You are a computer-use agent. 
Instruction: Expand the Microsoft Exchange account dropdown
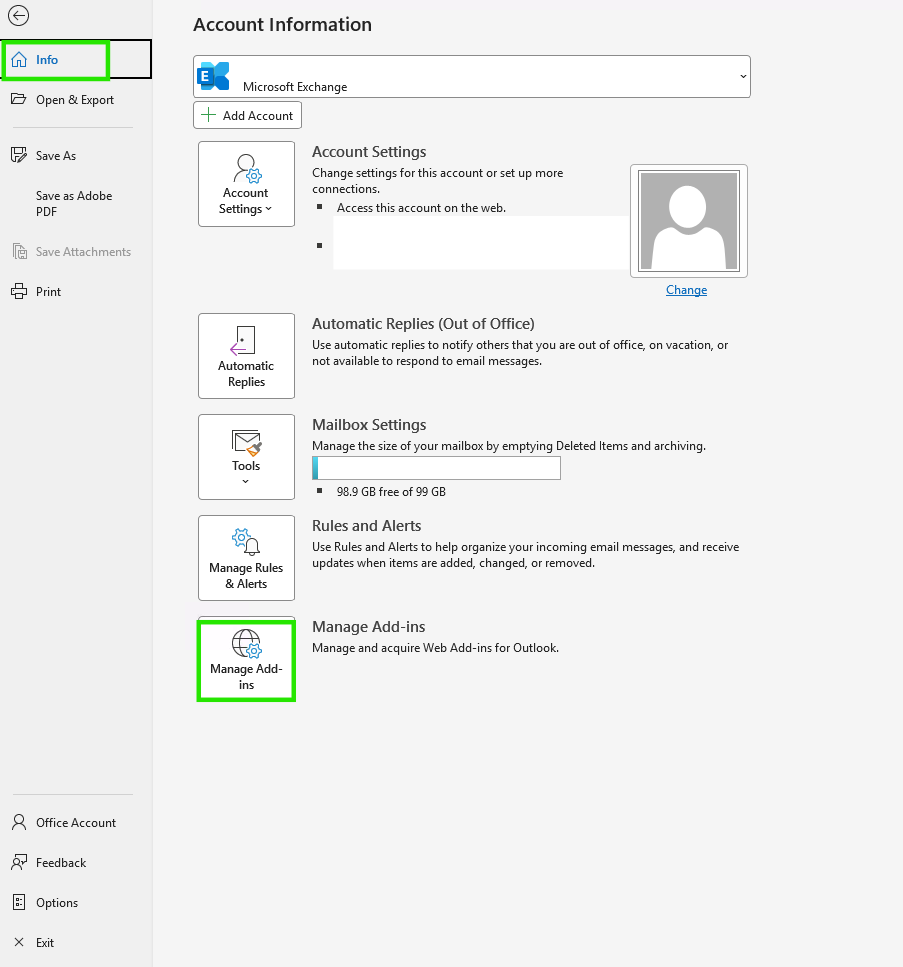pos(472,76)
